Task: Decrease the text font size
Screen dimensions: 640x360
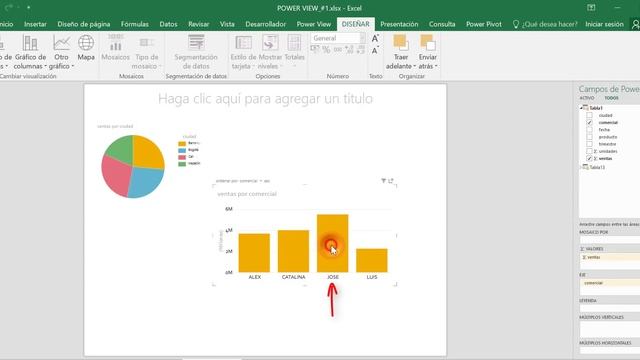Action: pyautogui.click(x=375, y=51)
